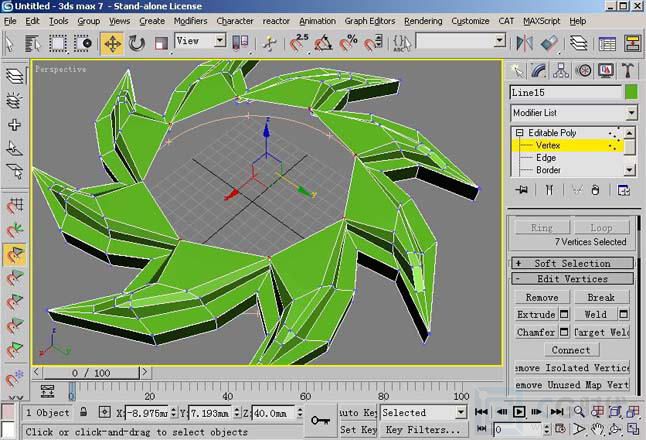Click Go to End playback button
Screen dimensions: 646x440
pos(557,412)
